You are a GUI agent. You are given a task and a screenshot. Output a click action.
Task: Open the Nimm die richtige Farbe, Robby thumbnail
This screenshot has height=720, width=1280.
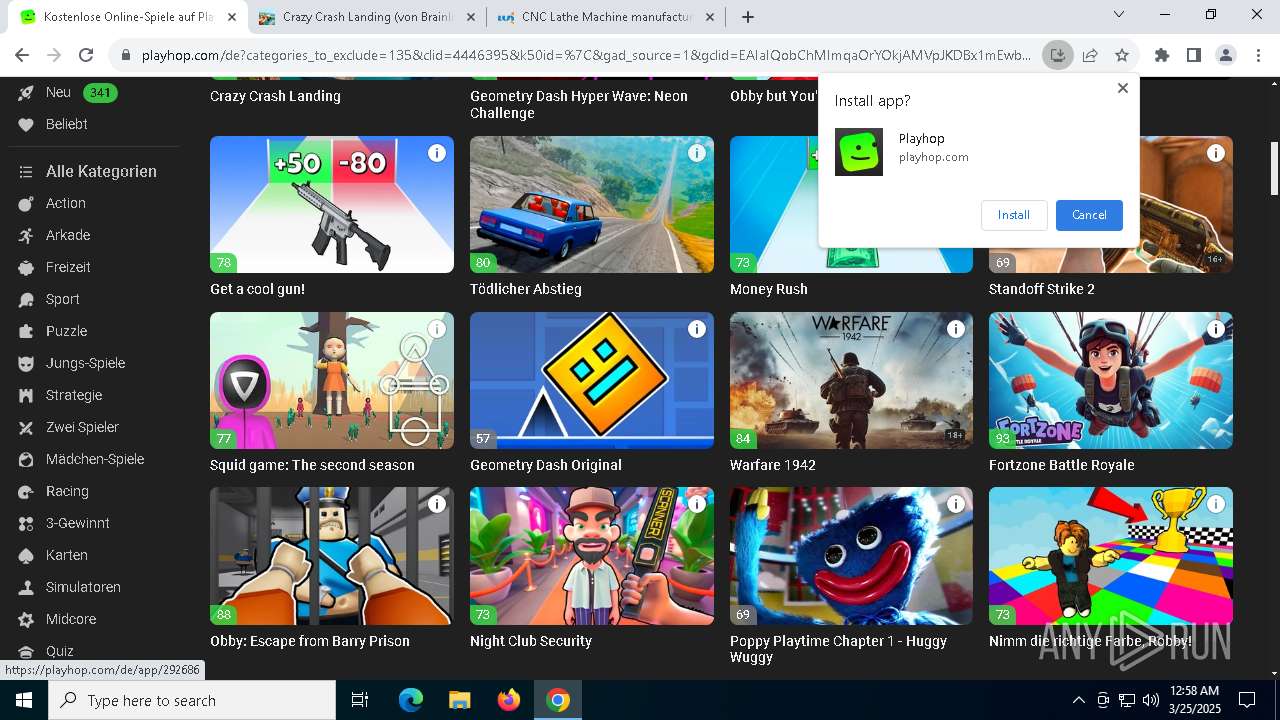click(x=1111, y=556)
